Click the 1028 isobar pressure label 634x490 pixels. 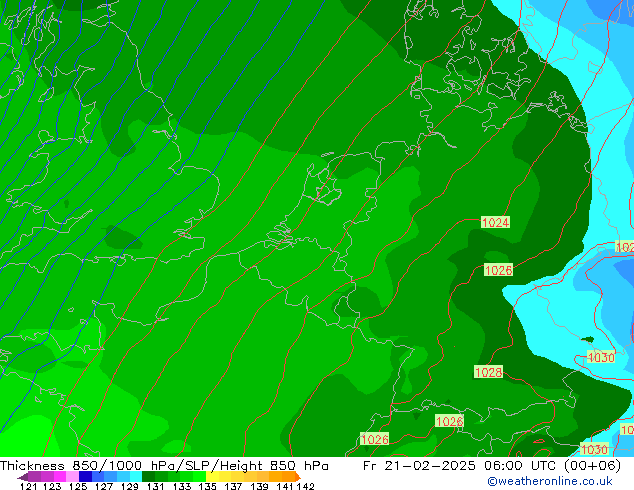pyautogui.click(x=488, y=372)
